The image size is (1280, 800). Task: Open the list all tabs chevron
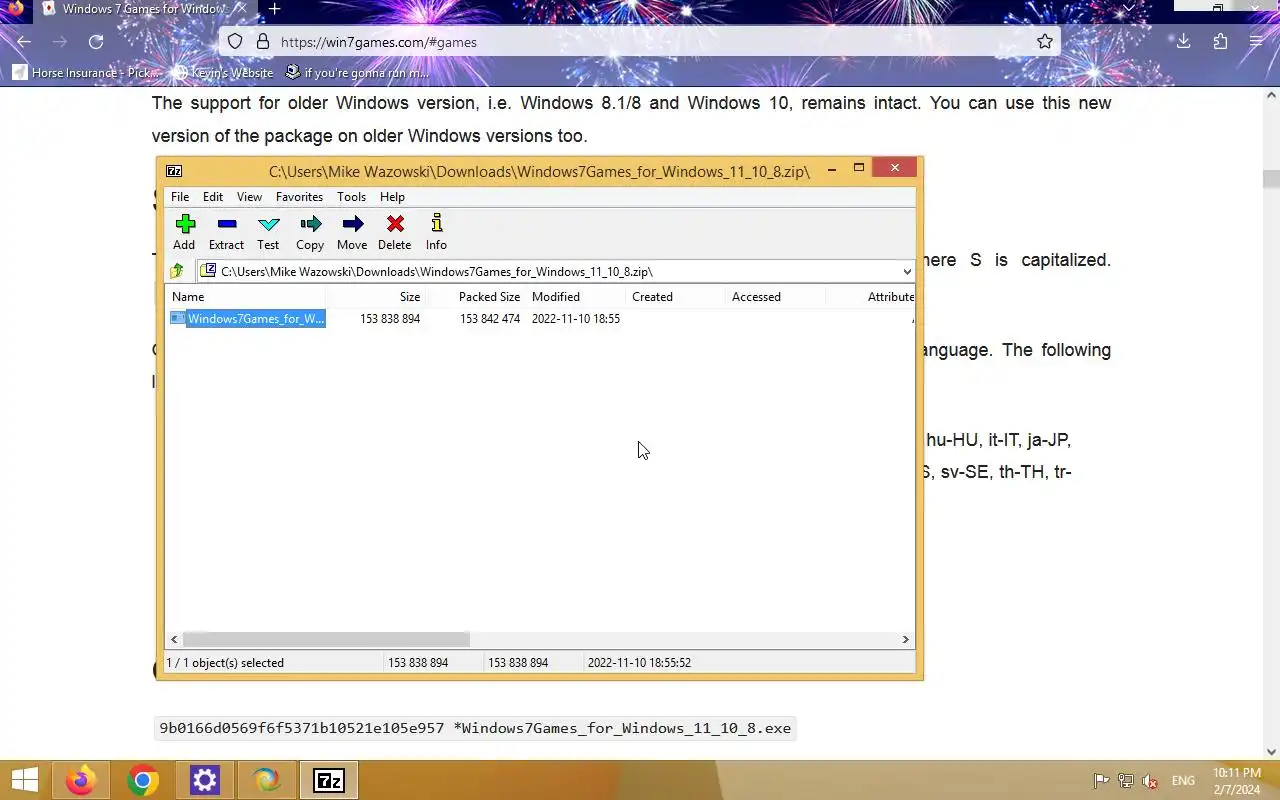[x=1129, y=8]
